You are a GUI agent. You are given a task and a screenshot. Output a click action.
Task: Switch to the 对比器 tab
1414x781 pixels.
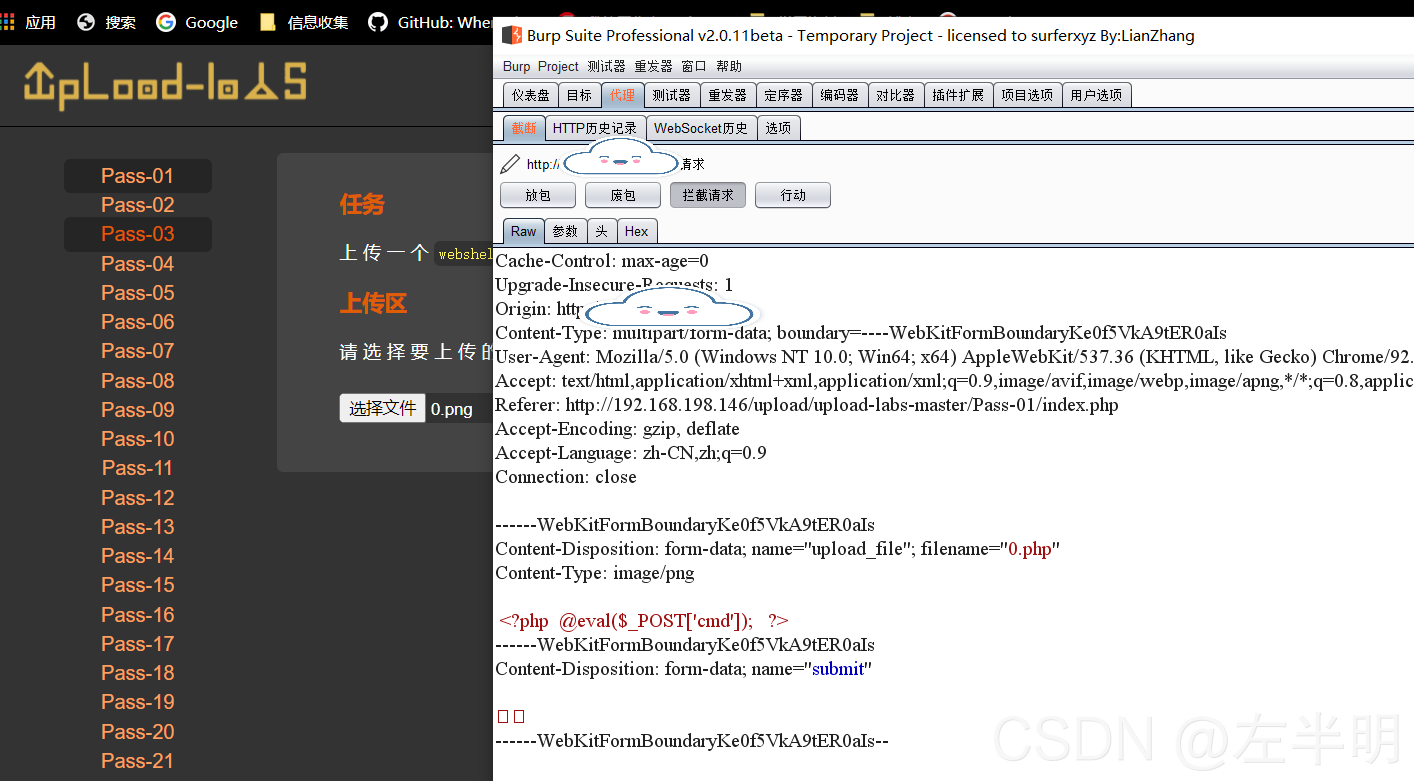coord(895,95)
